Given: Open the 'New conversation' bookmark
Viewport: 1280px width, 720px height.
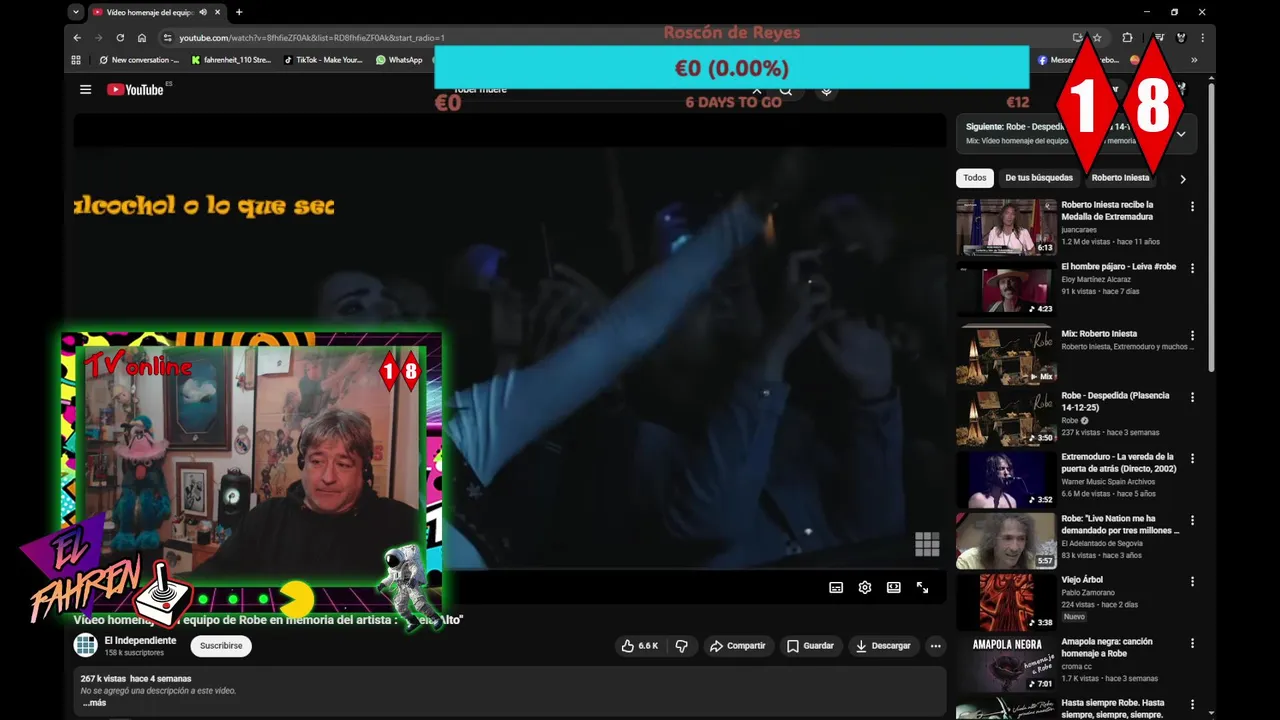Looking at the screenshot, I should tap(139, 60).
